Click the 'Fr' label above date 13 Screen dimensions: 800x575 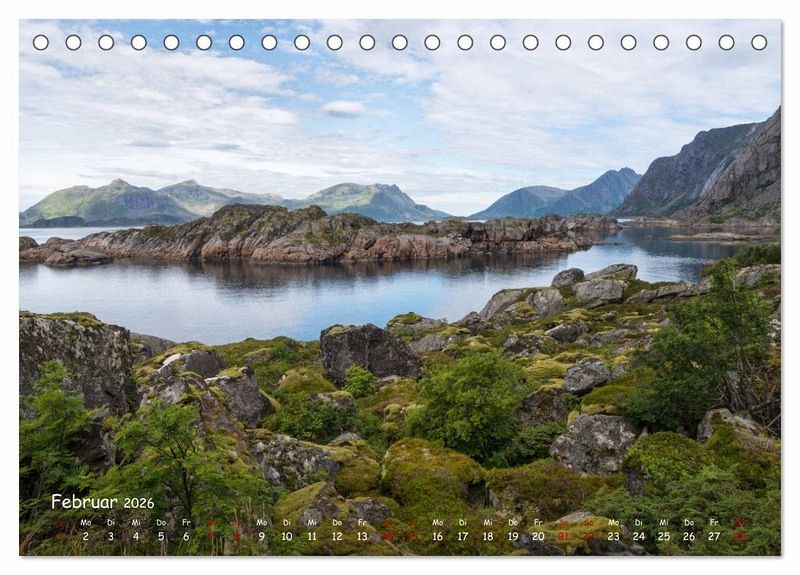(x=362, y=522)
